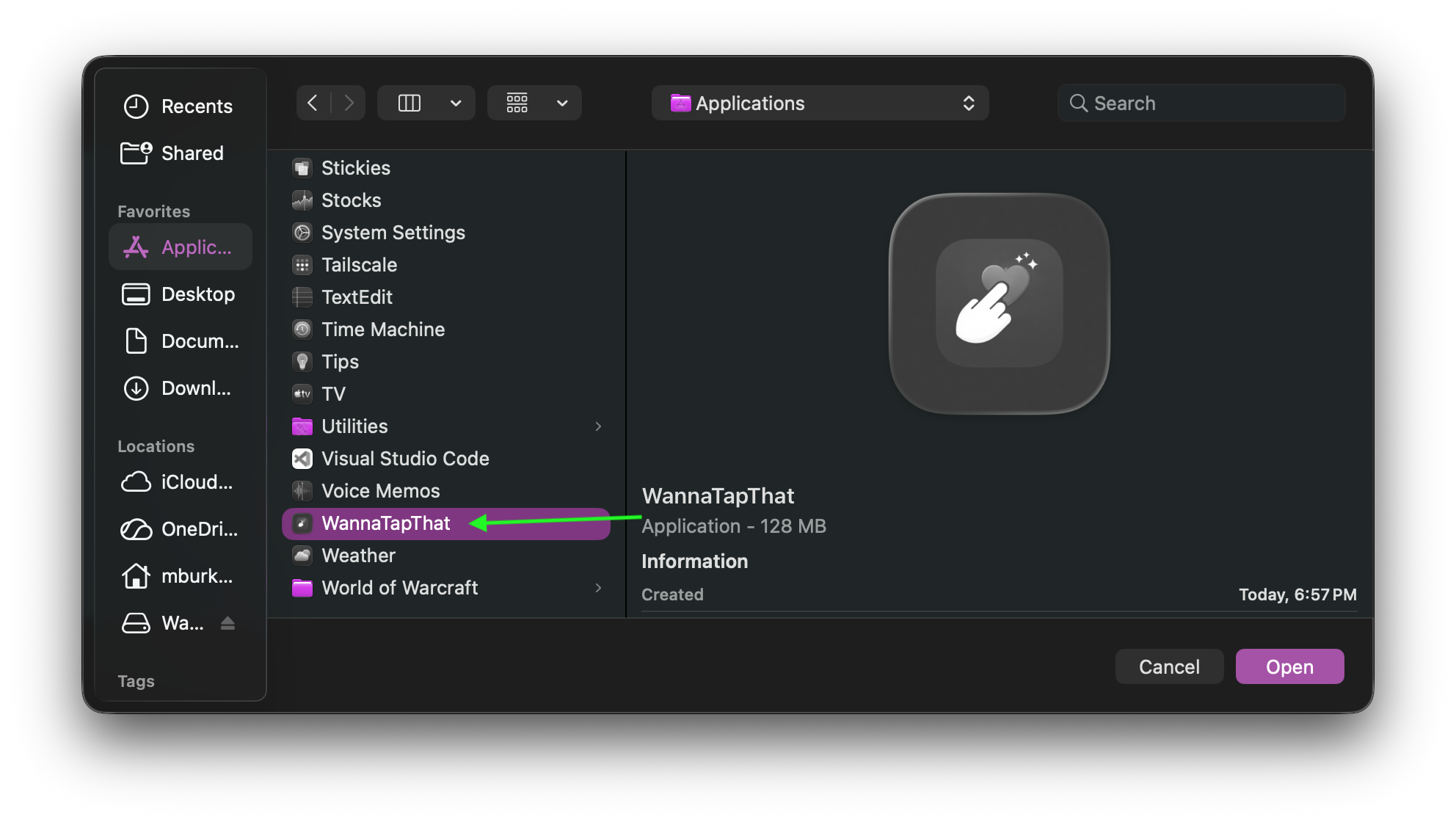Click the Cancel button

point(1169,666)
